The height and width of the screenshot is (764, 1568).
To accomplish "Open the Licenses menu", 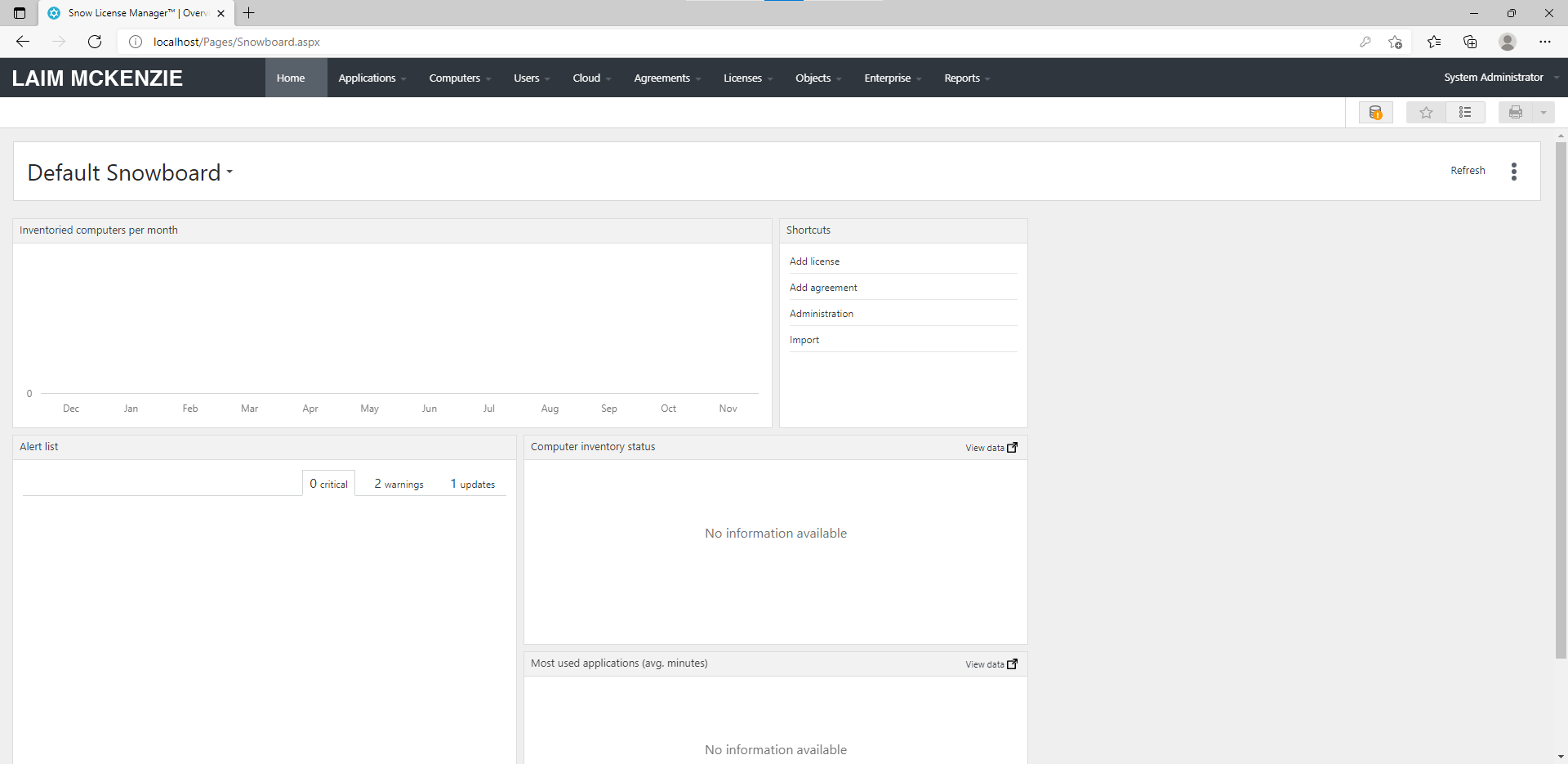I will point(747,78).
